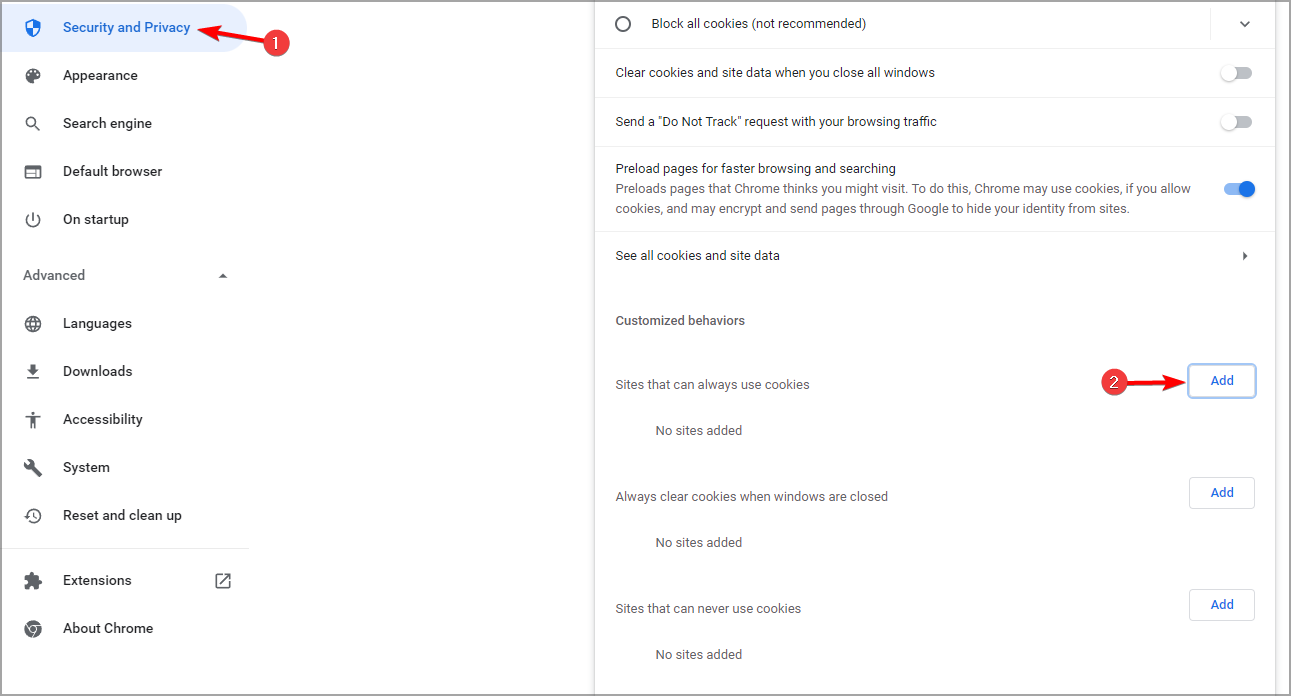Select the System wrench icon
The width and height of the screenshot is (1291, 696).
33,468
